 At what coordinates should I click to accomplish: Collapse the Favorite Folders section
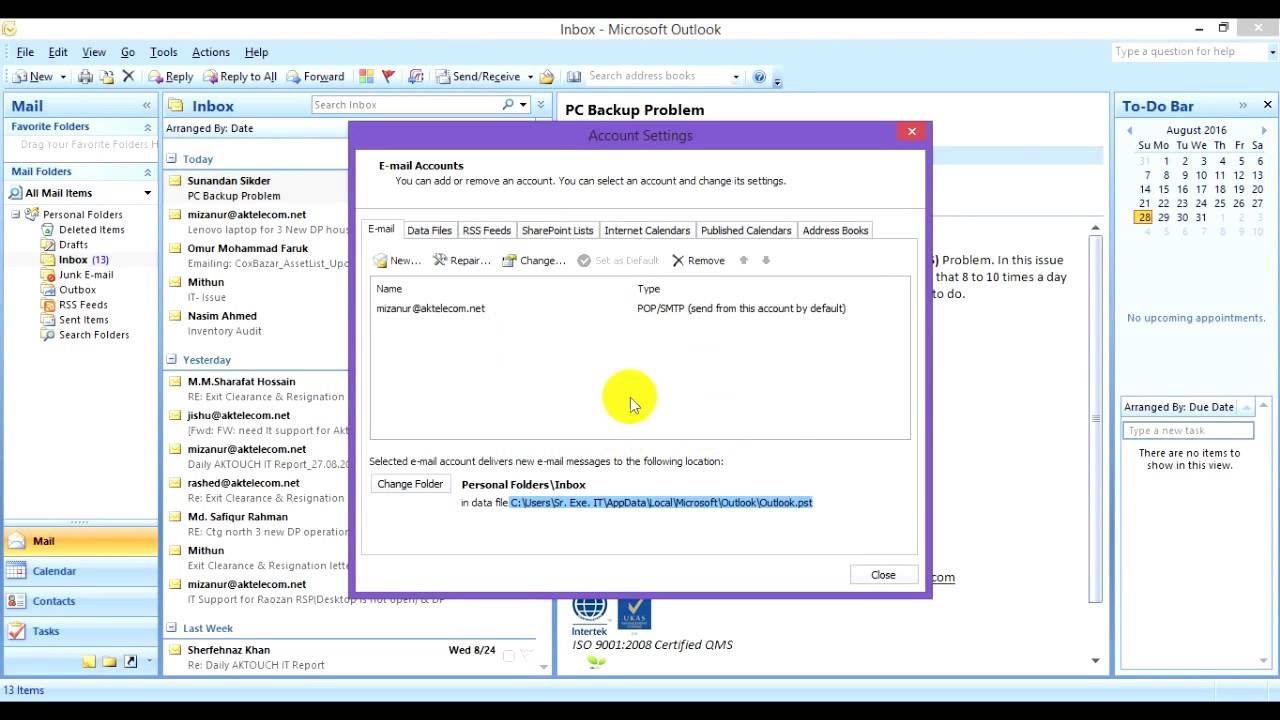(x=148, y=127)
